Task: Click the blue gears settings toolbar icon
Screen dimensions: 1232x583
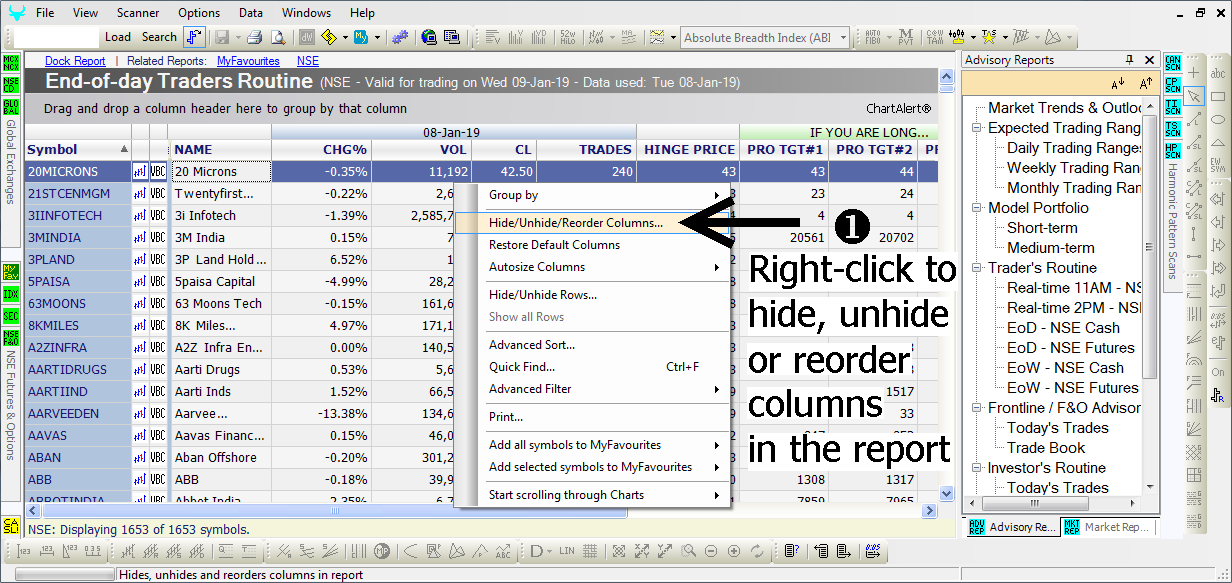Action: pyautogui.click(x=400, y=37)
